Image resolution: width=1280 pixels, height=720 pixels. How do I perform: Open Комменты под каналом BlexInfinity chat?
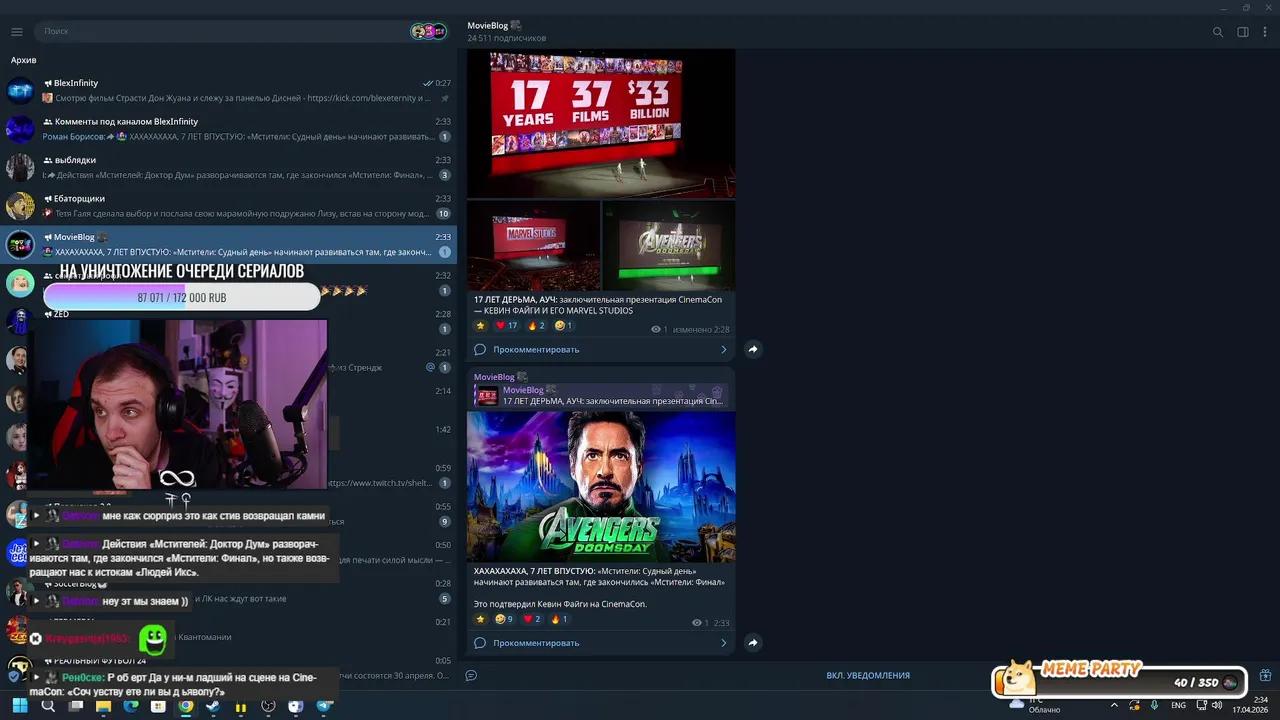[x=228, y=129]
